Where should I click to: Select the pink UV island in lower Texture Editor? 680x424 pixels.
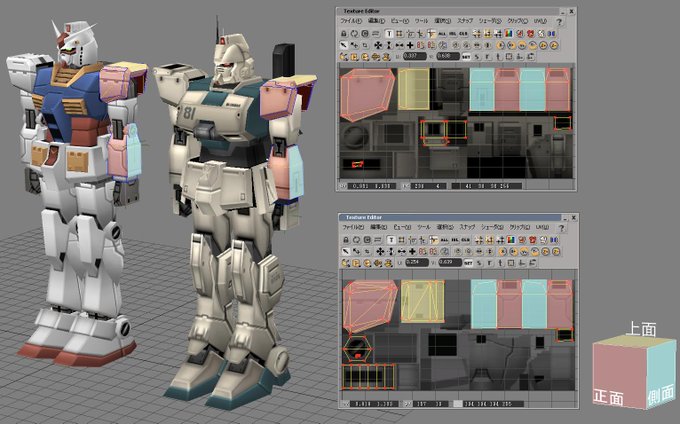[x=369, y=306]
